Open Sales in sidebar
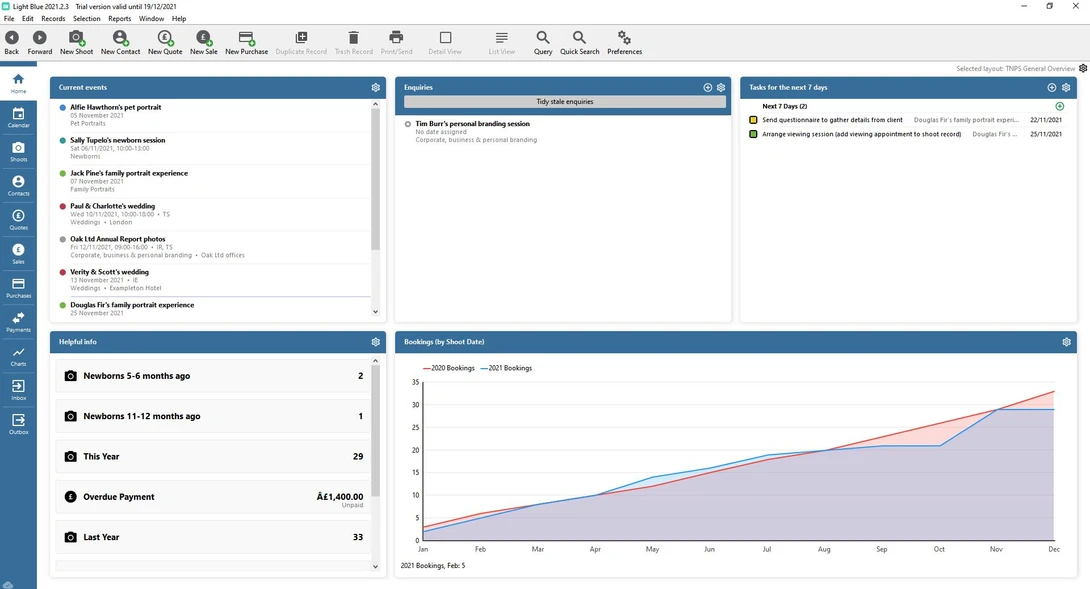Screen dimensions: 1090x589 pyautogui.click(x=18, y=253)
